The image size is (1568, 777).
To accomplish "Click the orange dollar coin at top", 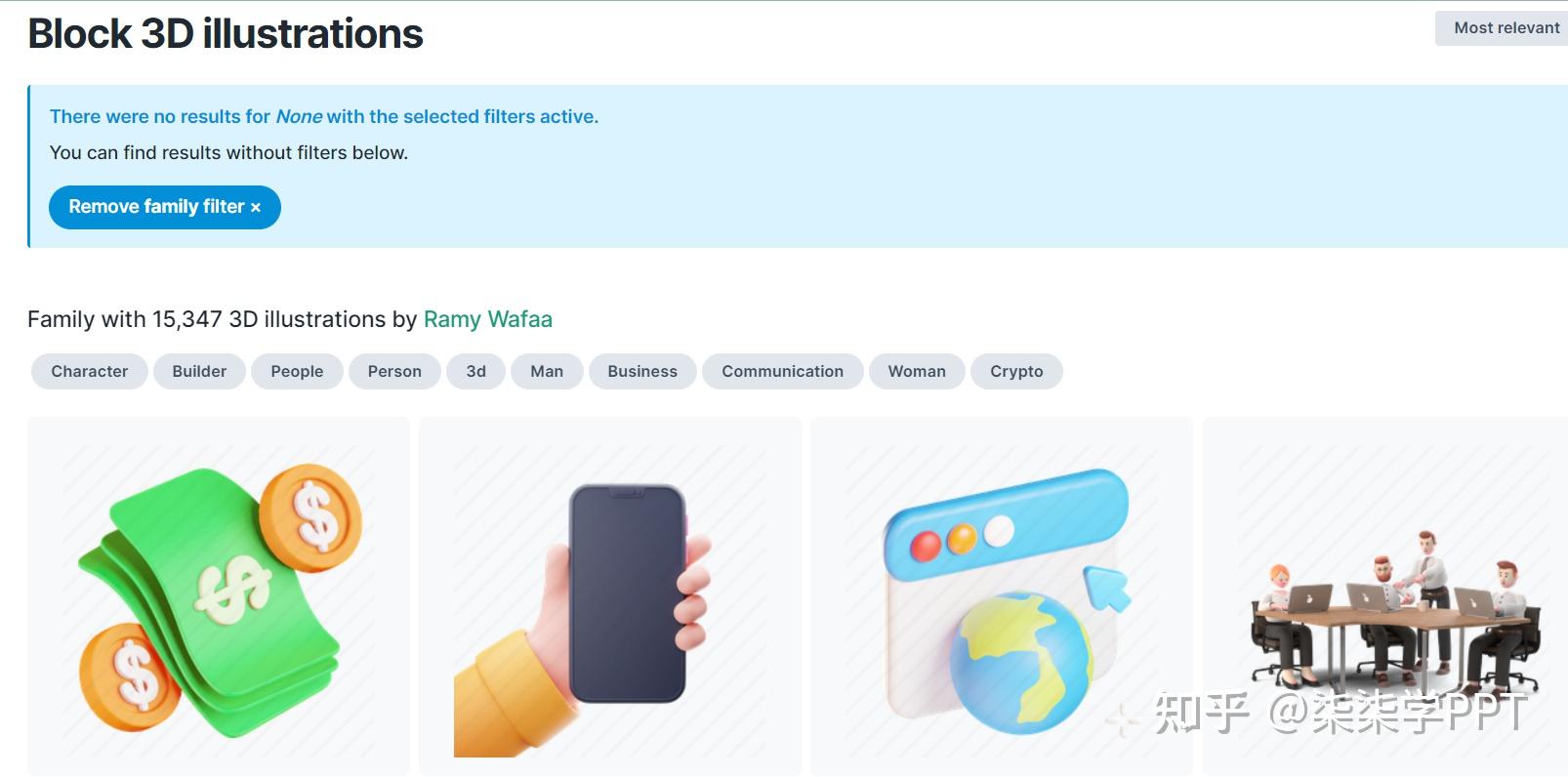I will pos(311,517).
